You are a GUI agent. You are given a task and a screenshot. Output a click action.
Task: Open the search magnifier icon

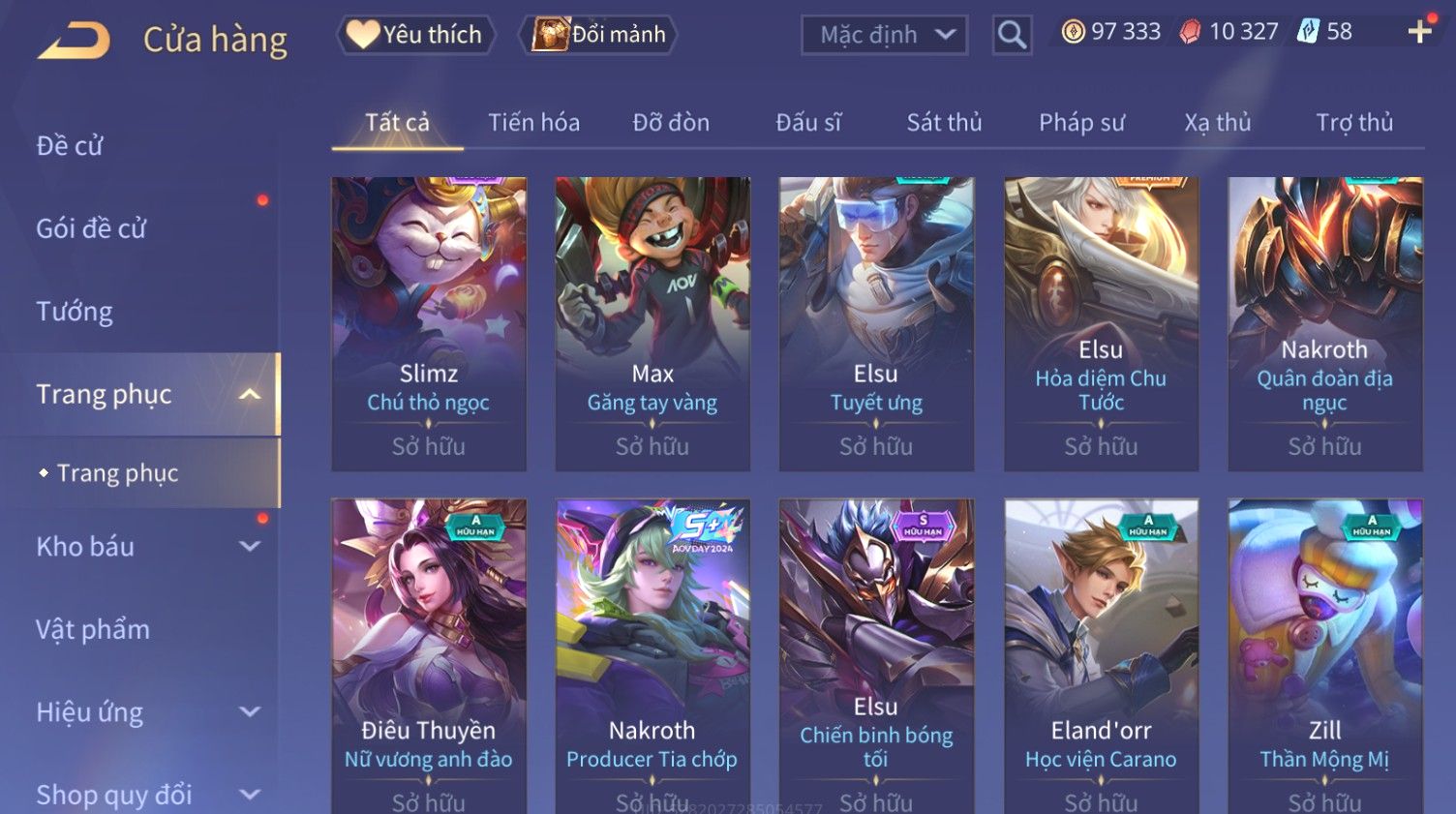click(x=1012, y=35)
